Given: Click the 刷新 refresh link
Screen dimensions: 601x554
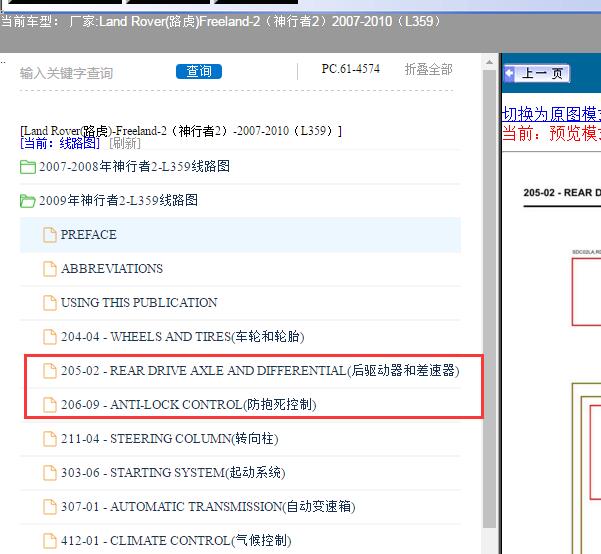Looking at the screenshot, I should (125, 143).
